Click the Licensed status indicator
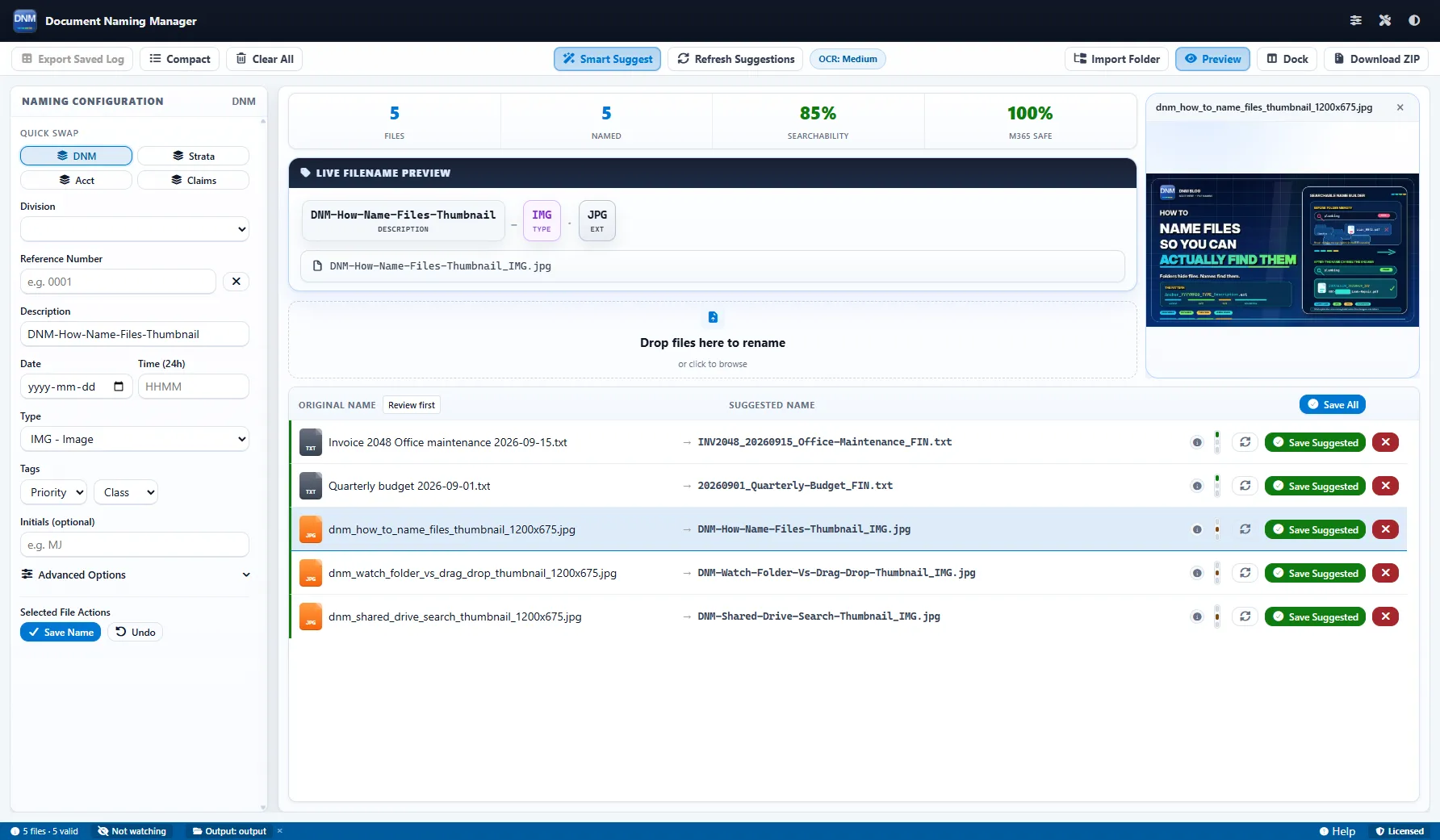The height and width of the screenshot is (840, 1440). (x=1400, y=831)
